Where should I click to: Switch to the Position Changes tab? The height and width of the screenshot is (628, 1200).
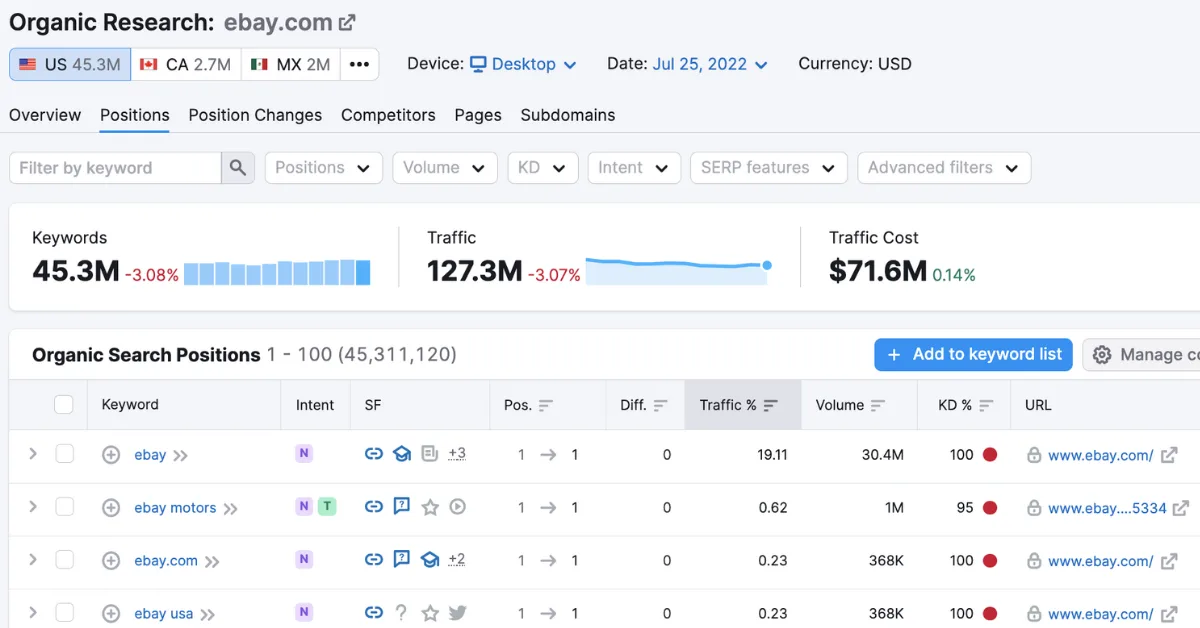point(255,115)
